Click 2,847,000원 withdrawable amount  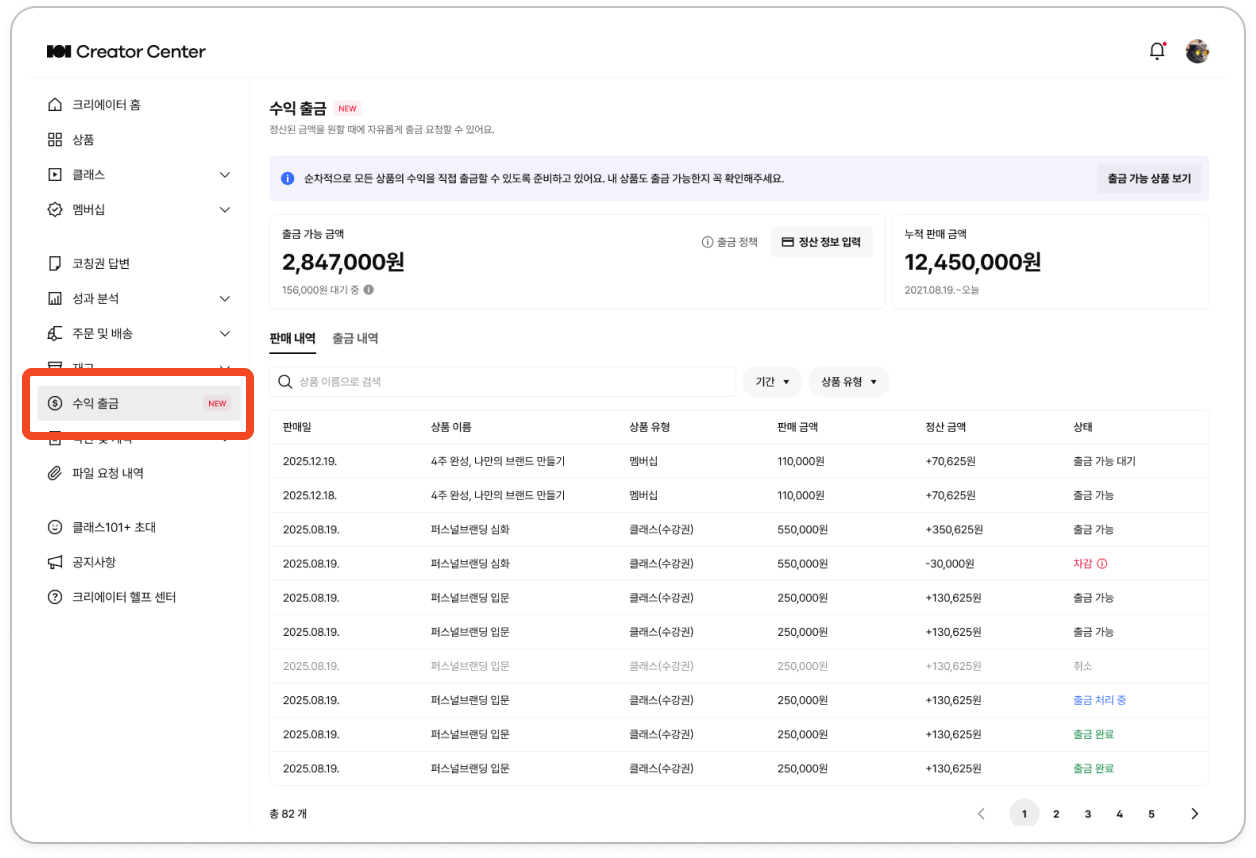343,263
